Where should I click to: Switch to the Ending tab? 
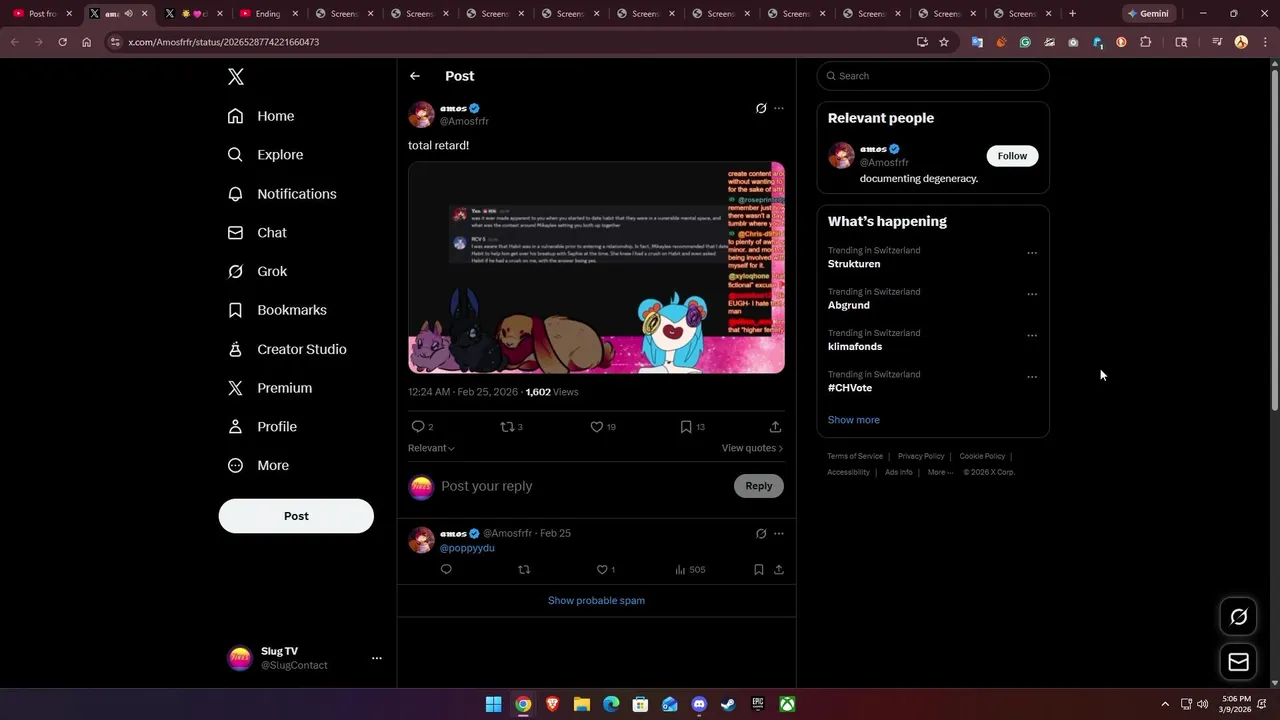[267, 14]
